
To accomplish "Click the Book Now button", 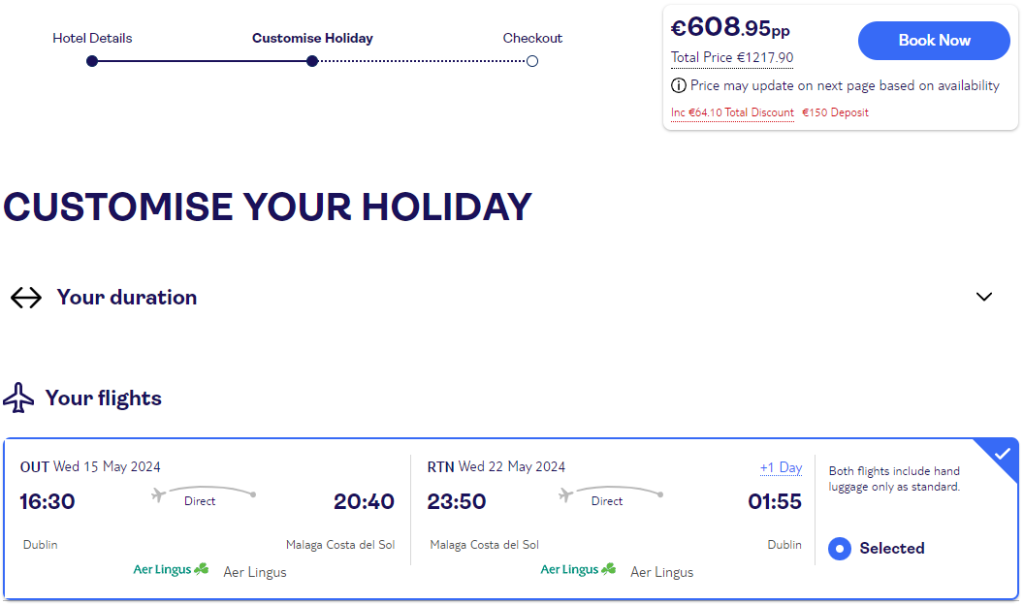I will point(934,41).
